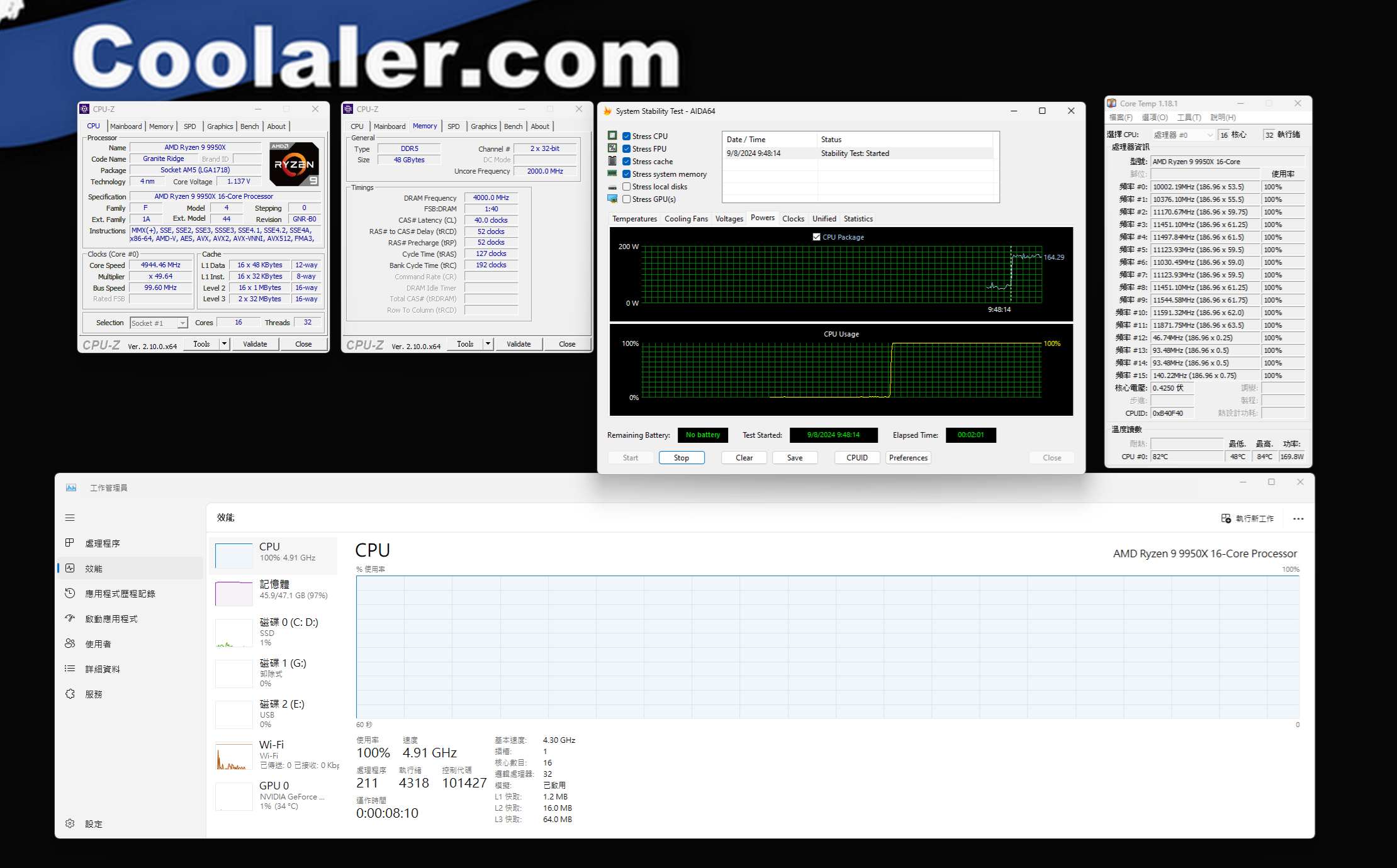Screen dimensions: 1397x868
Task: Open the three-dot more options menu
Action: pos(1298,519)
